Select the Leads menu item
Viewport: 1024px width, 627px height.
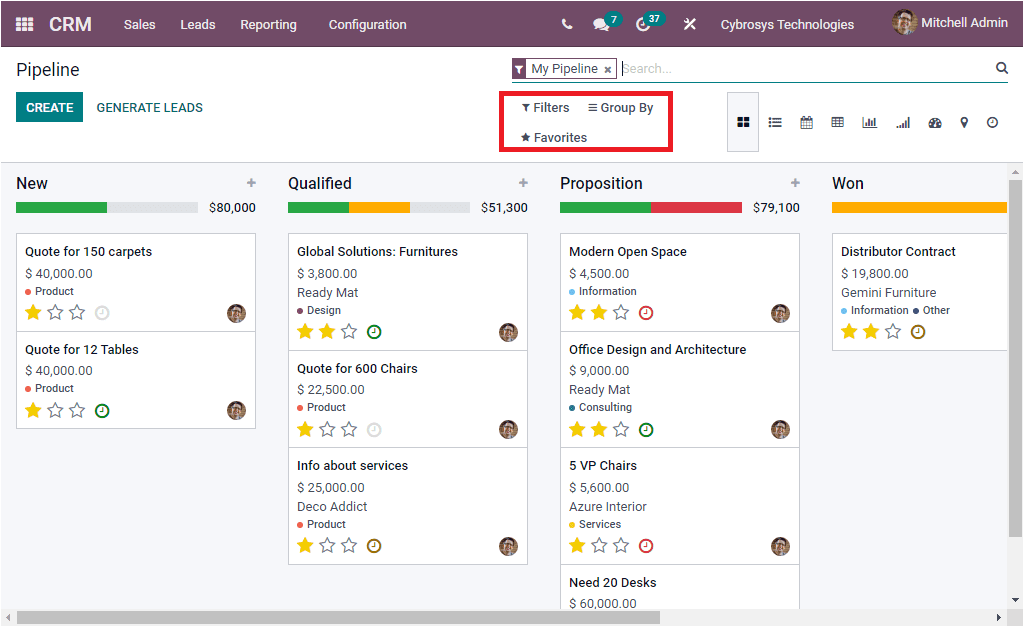pyautogui.click(x=197, y=24)
